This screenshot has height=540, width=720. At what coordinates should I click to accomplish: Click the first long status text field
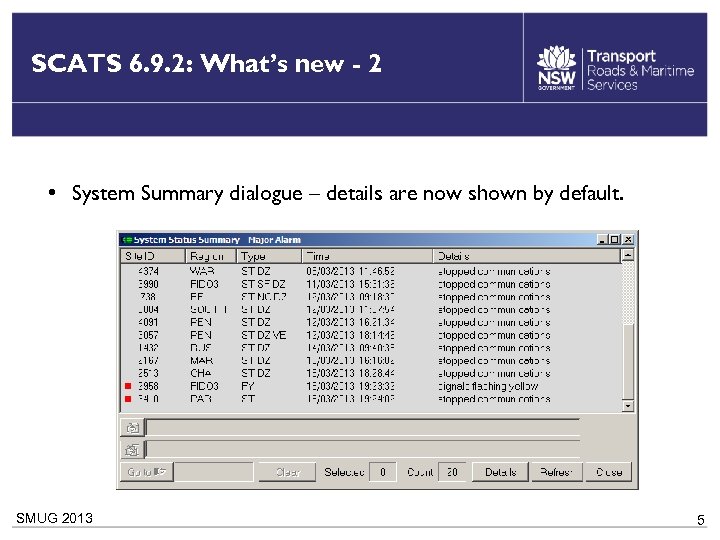click(x=363, y=428)
